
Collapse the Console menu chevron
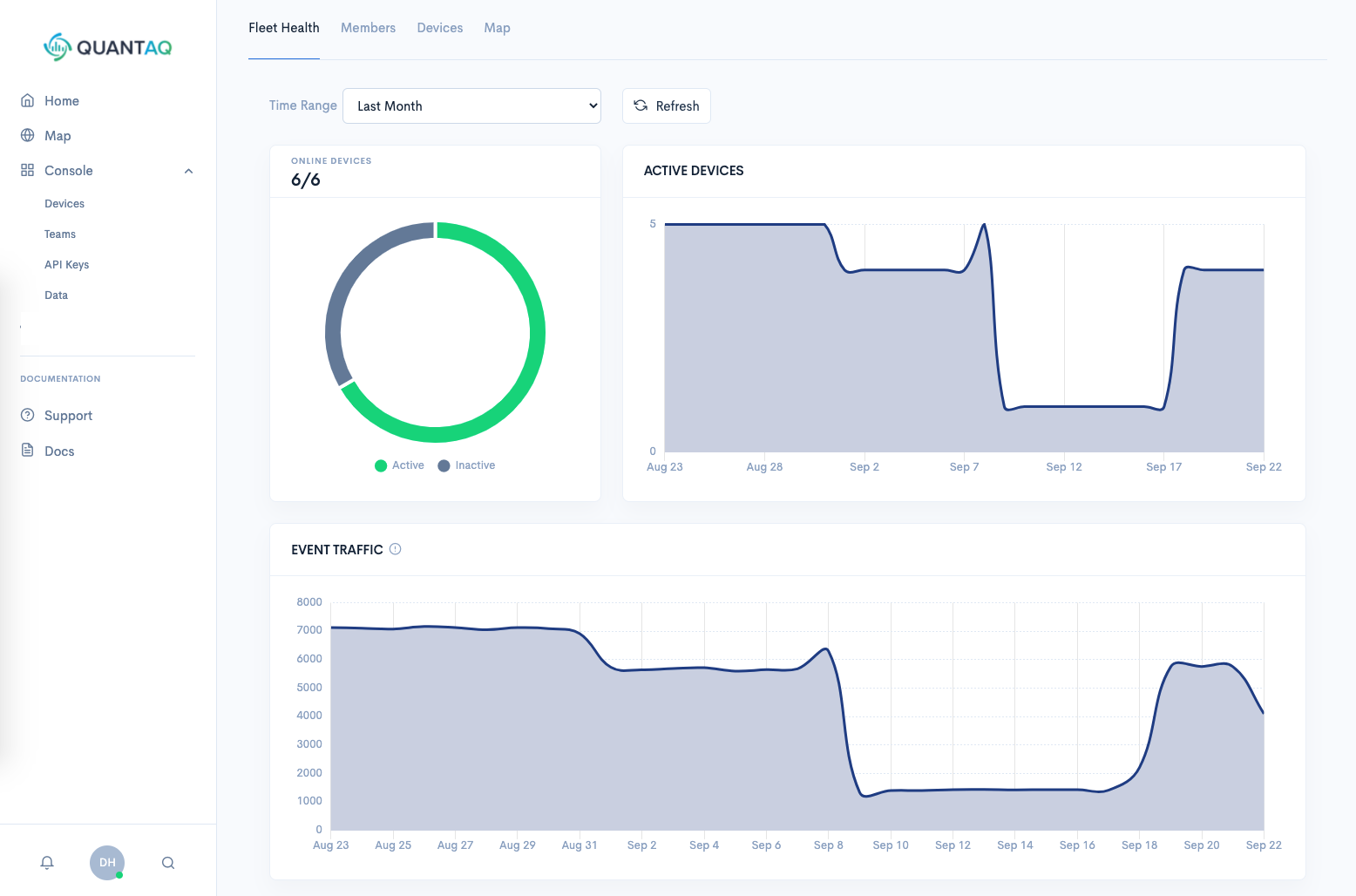[188, 171]
